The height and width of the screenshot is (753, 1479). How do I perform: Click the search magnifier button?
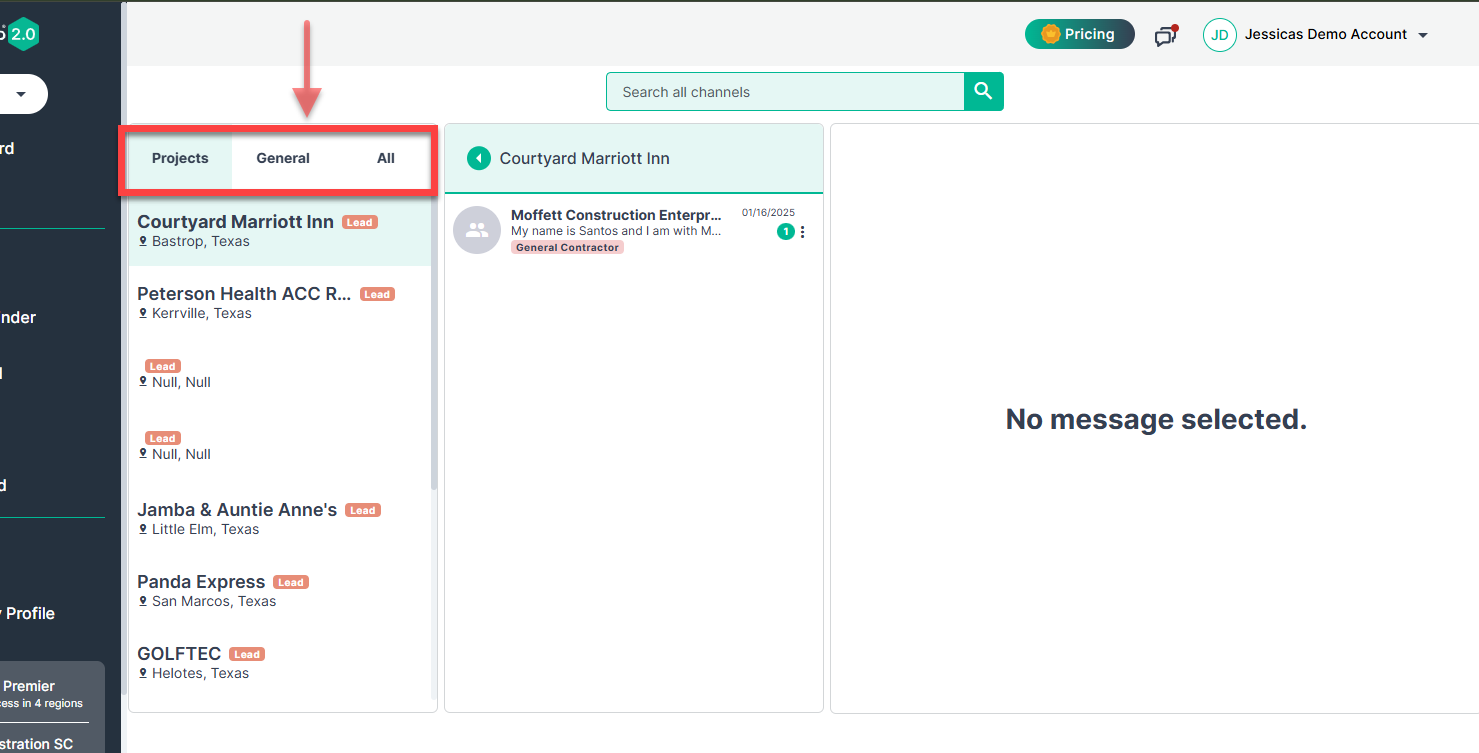pyautogui.click(x=983, y=92)
